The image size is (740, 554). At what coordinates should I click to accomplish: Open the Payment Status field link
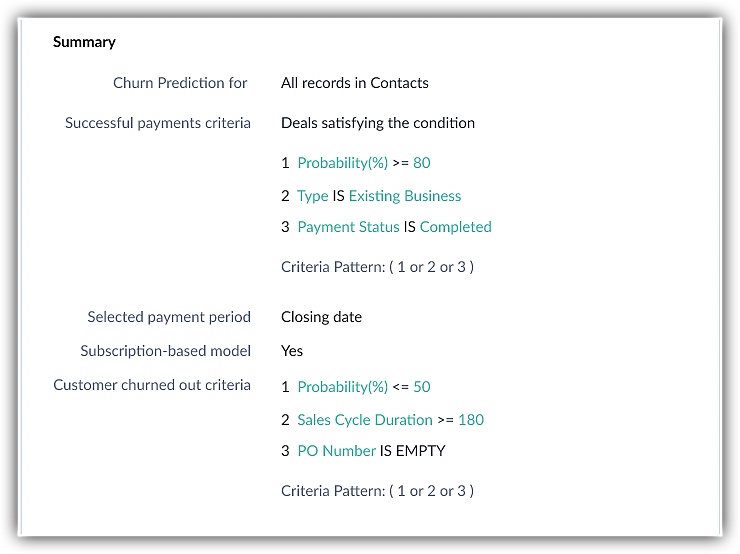coord(348,227)
